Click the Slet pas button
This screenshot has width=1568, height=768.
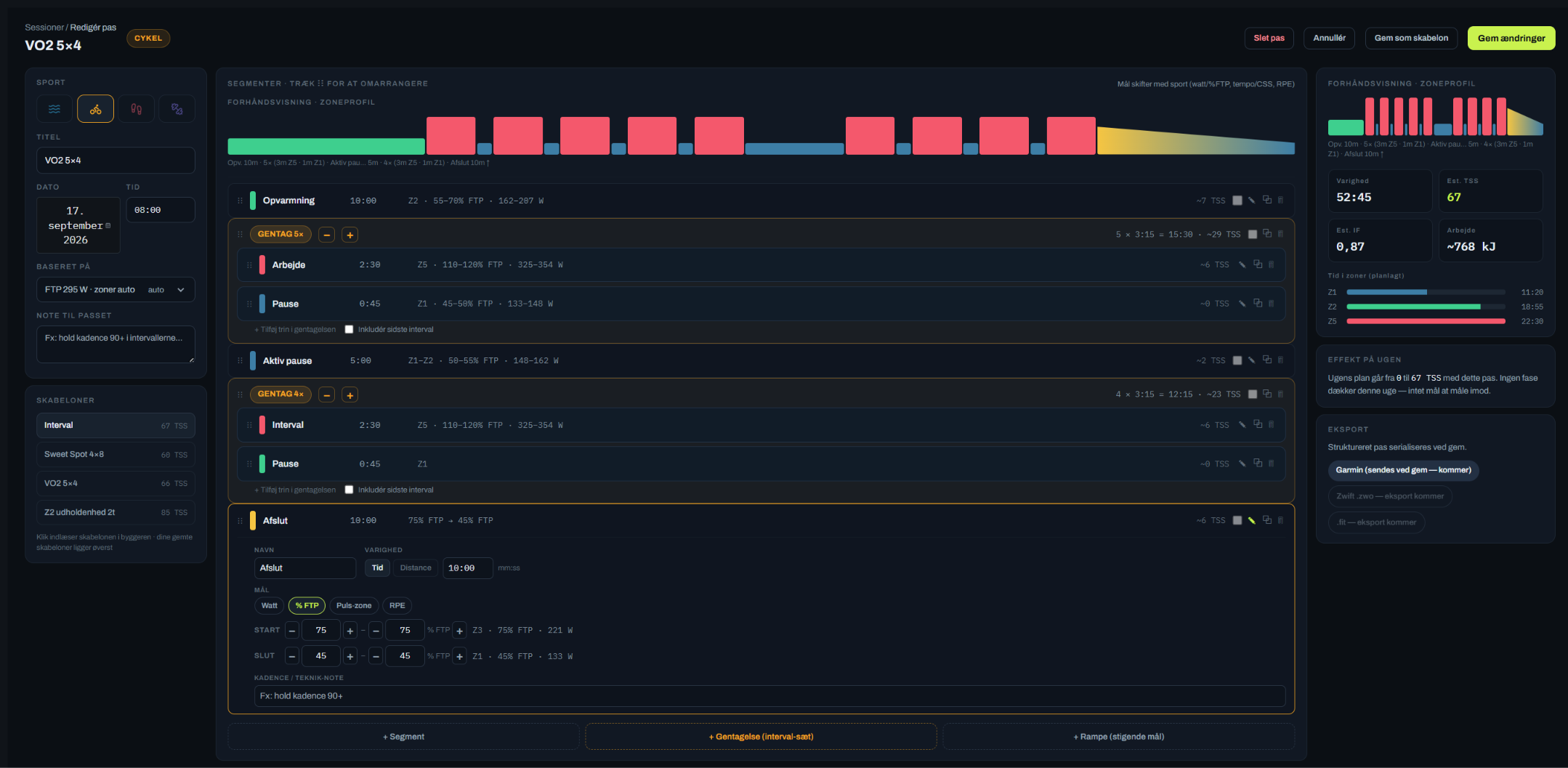tap(1269, 38)
